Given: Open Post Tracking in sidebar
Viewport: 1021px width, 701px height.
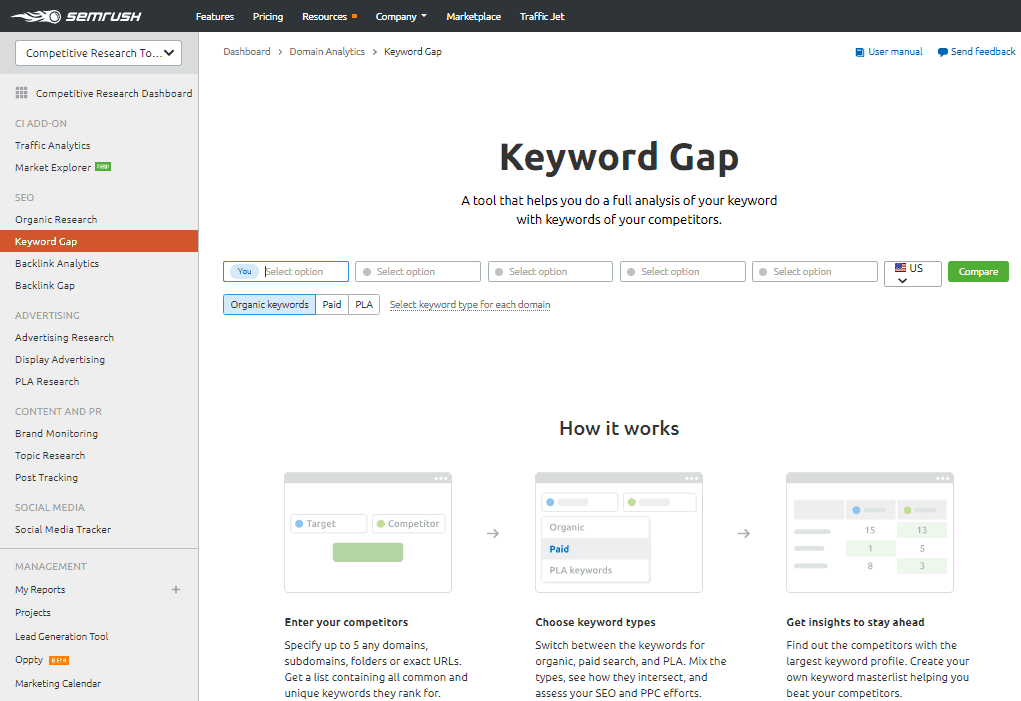Looking at the screenshot, I should (46, 478).
